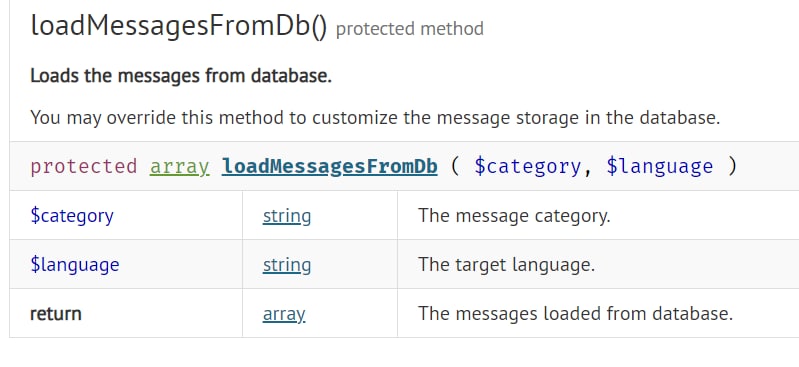Follow the green array return type link

click(179, 167)
